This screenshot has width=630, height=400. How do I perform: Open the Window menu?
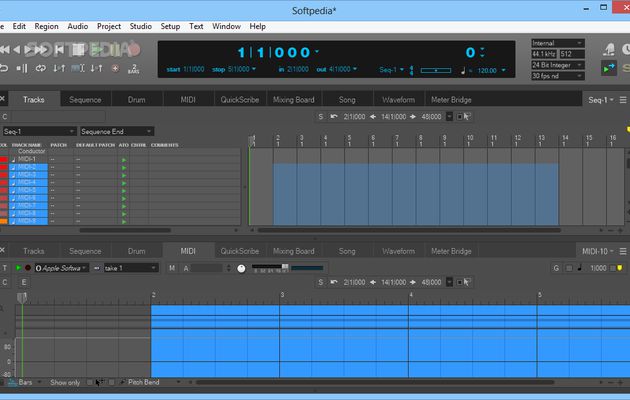226,27
